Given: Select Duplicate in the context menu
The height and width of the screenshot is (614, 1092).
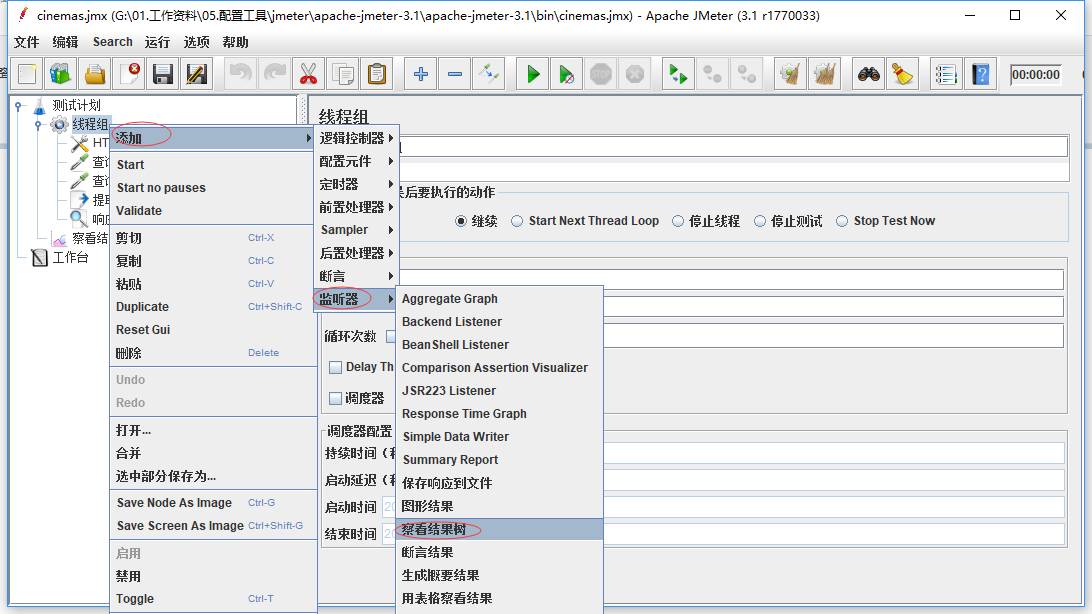Looking at the screenshot, I should (213, 306).
